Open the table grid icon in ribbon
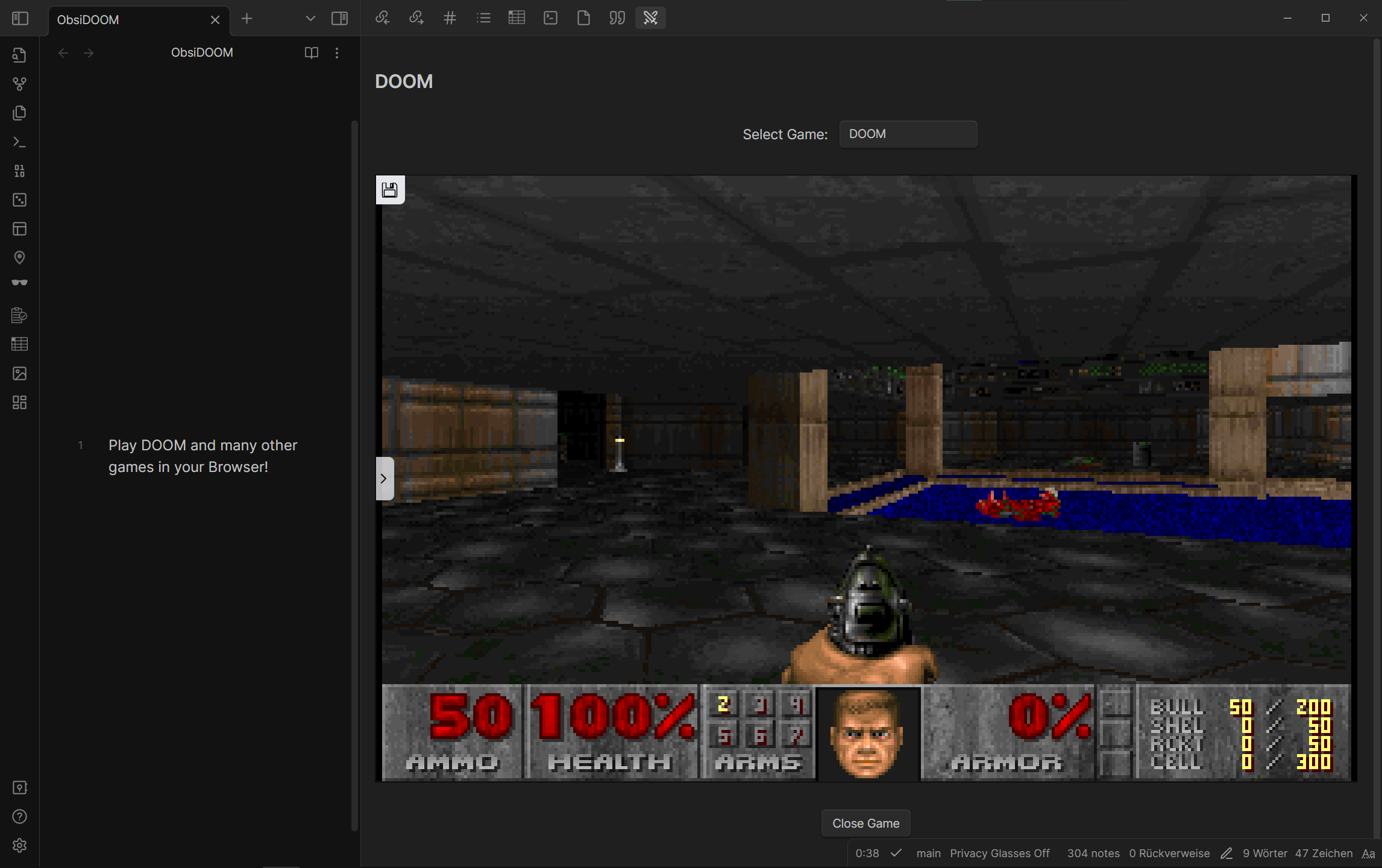1382x868 pixels. 19,344
